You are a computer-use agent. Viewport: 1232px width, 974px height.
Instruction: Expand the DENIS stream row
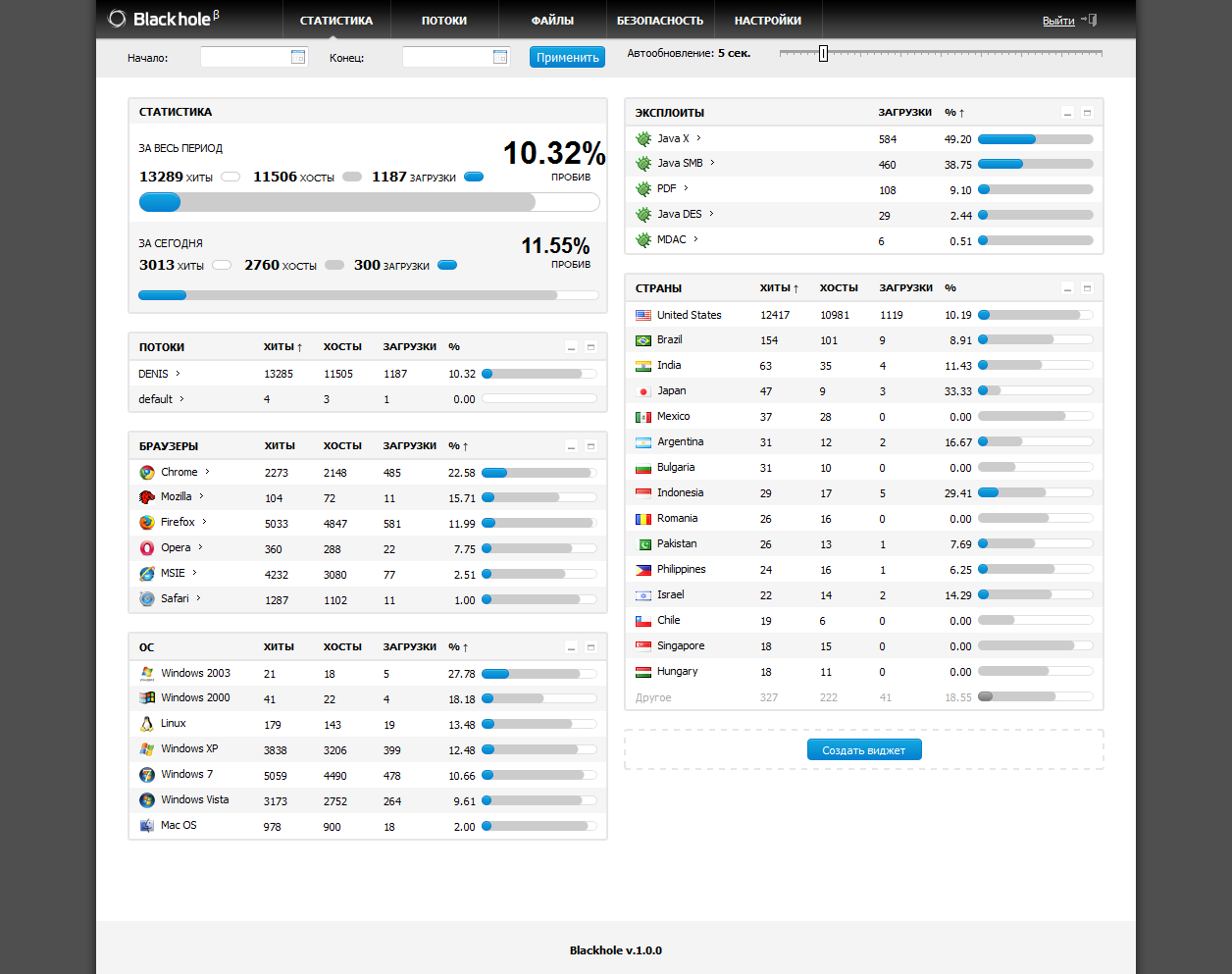178,374
